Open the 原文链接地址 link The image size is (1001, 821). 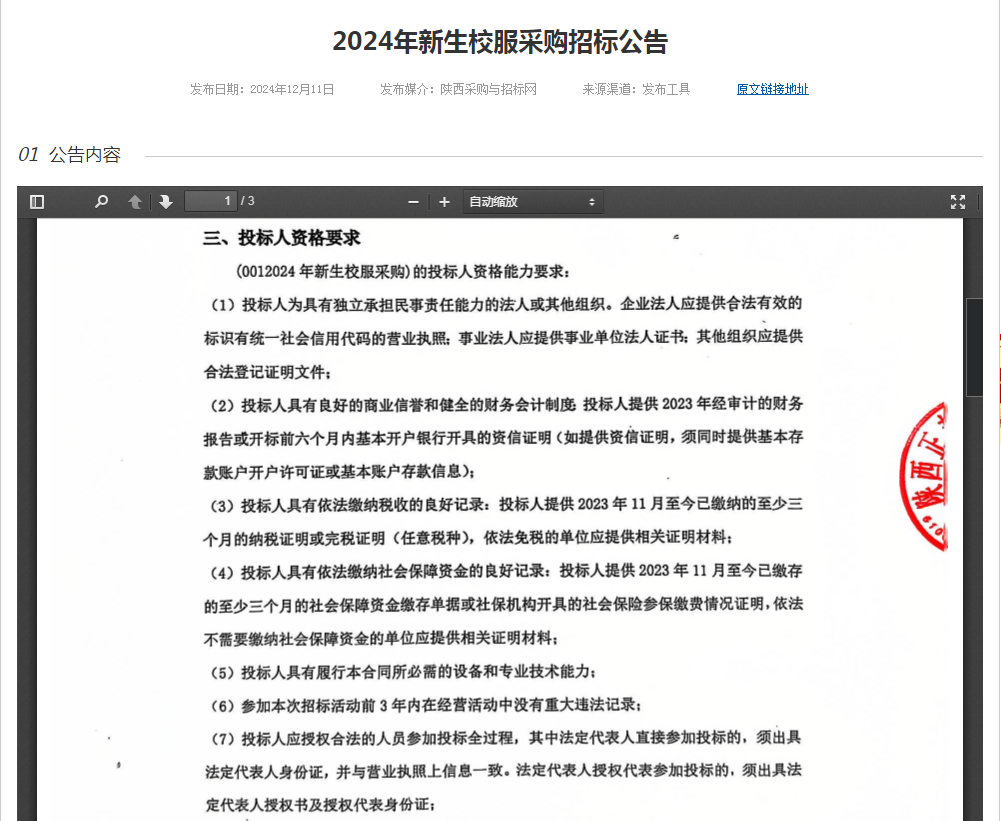(772, 89)
